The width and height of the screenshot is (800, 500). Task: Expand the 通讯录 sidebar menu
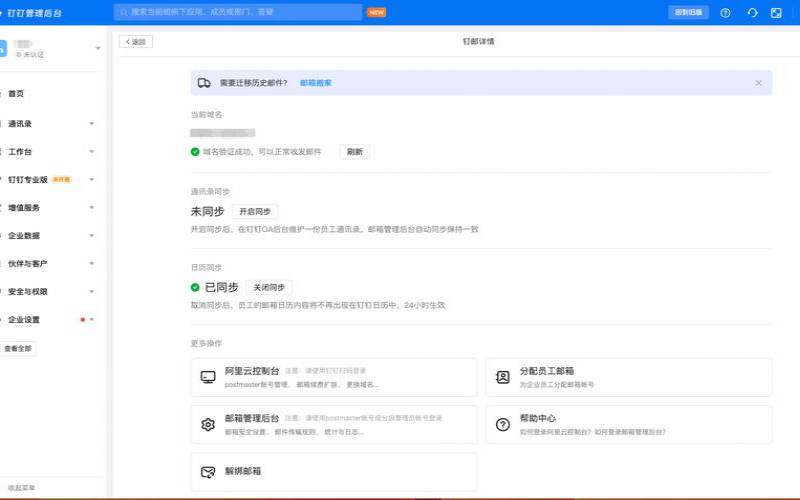[92, 123]
